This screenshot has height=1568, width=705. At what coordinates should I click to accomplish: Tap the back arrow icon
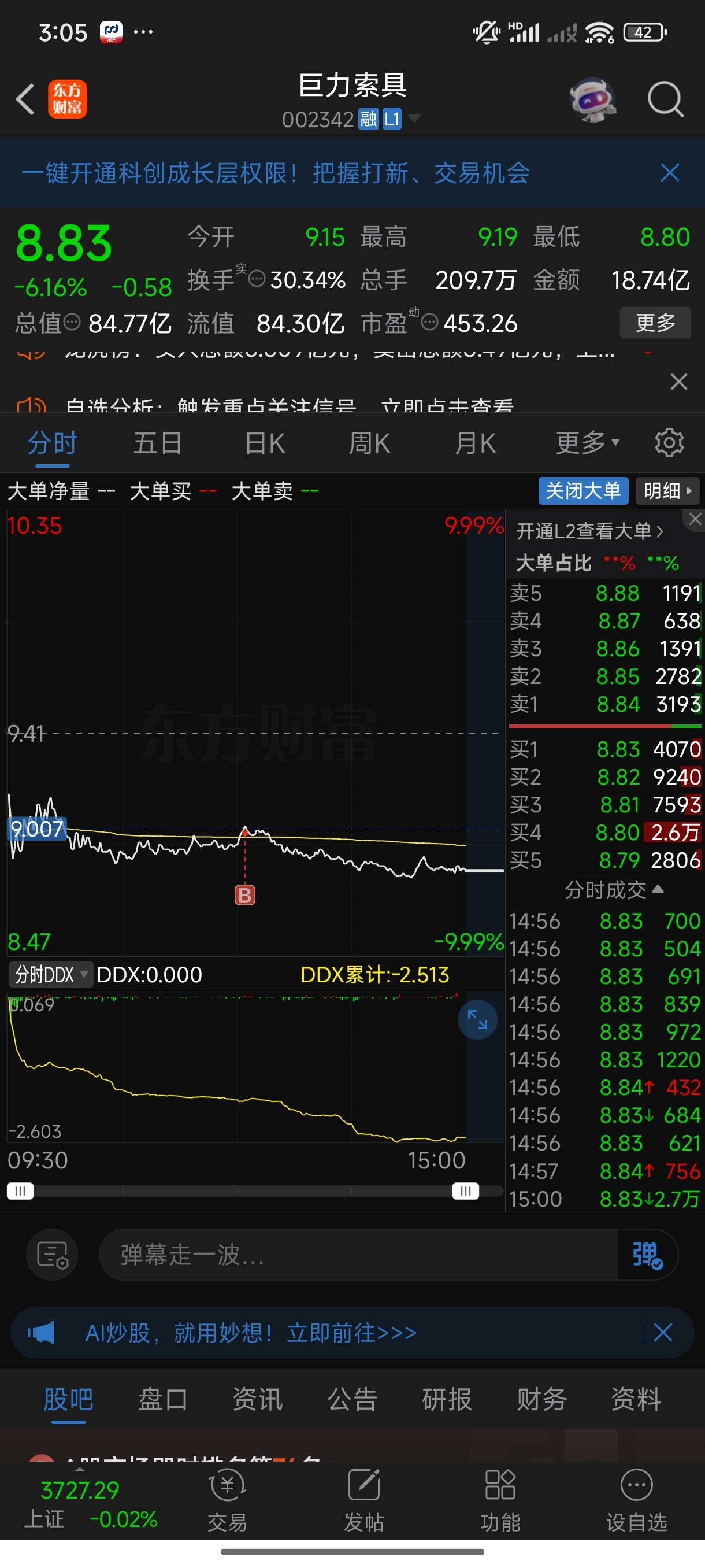click(25, 99)
